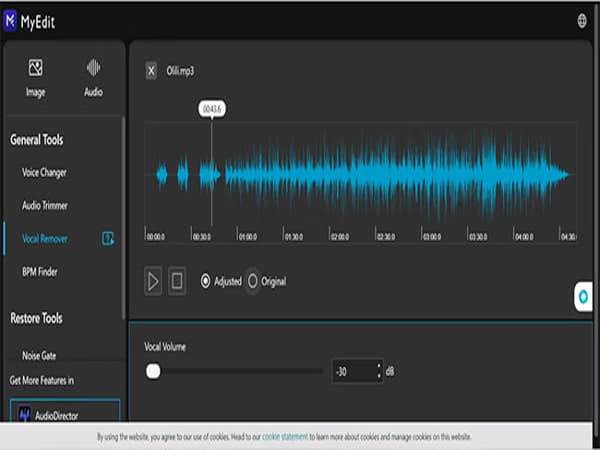Open the Audio Trimmer tool
The height and width of the screenshot is (450, 600).
point(45,205)
